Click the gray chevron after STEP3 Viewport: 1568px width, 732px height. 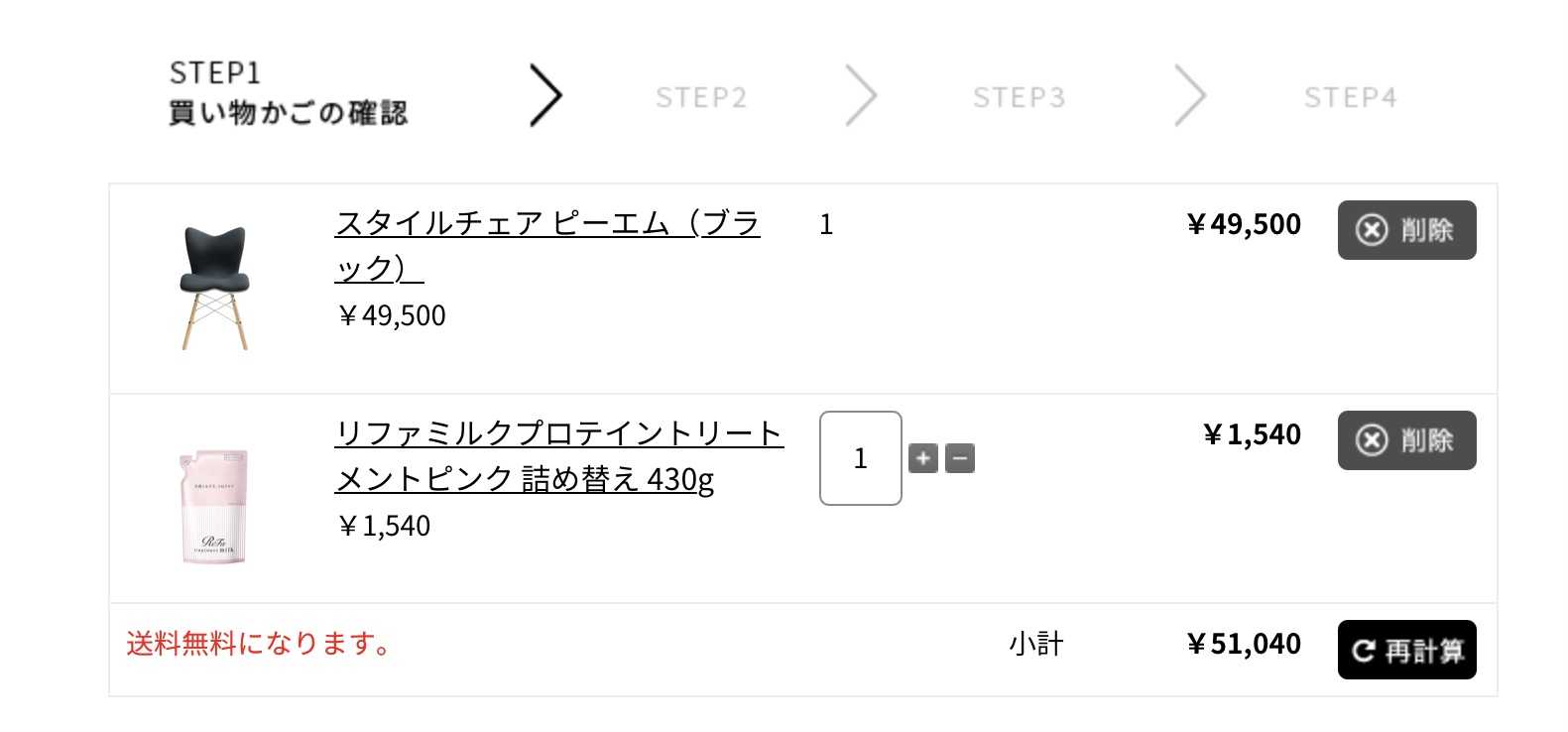pos(1189,95)
